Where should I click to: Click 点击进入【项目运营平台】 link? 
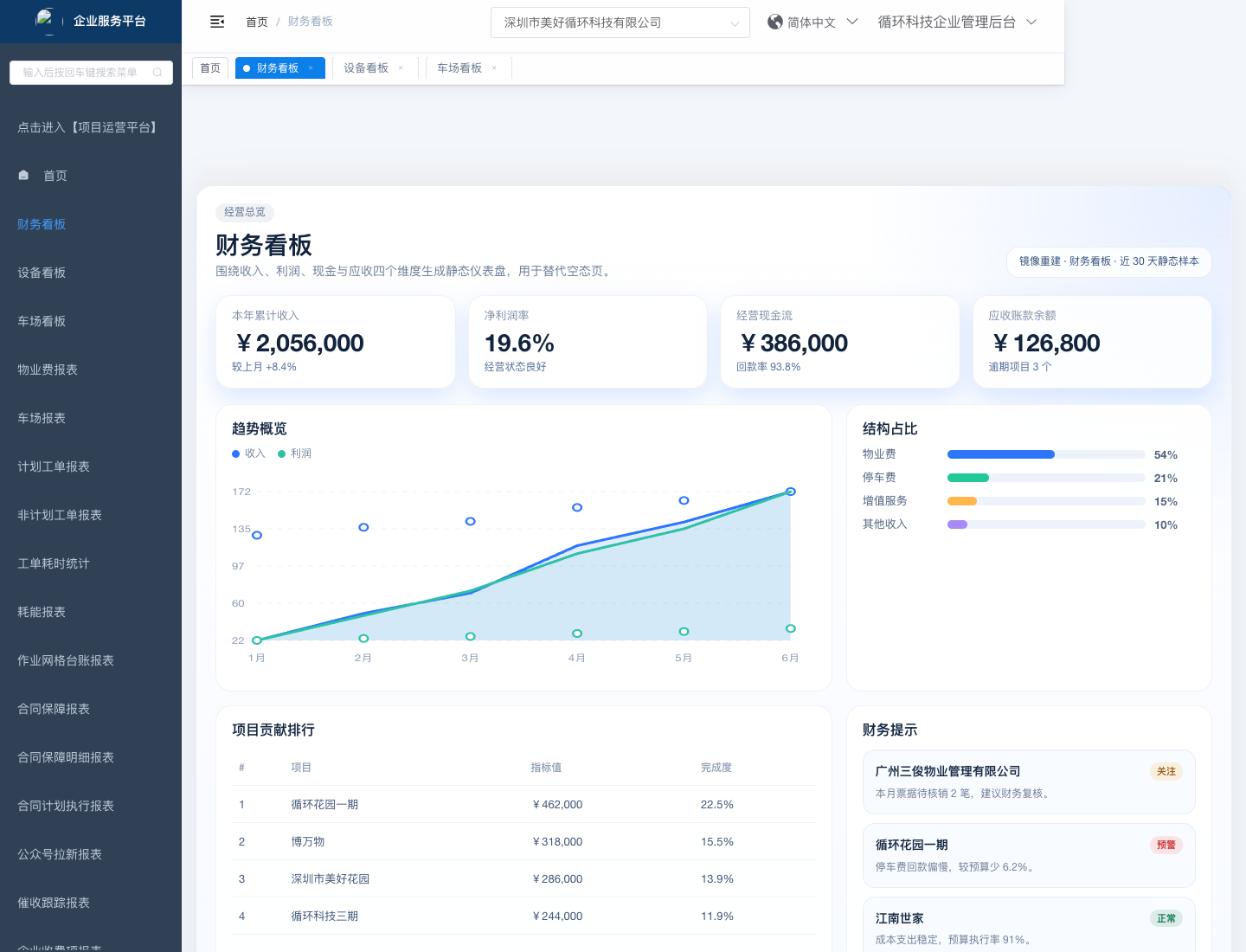89,127
